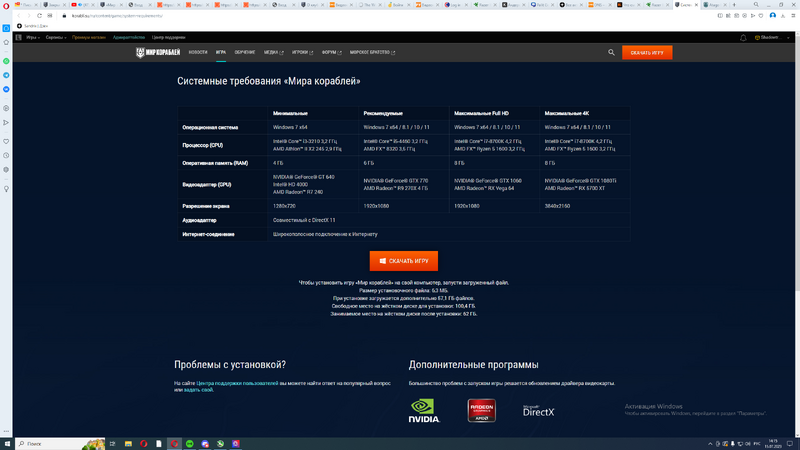This screenshot has height=450, width=800.
Task: Select the Совместимый с DirectX 11 cell
Action: (x=448, y=220)
